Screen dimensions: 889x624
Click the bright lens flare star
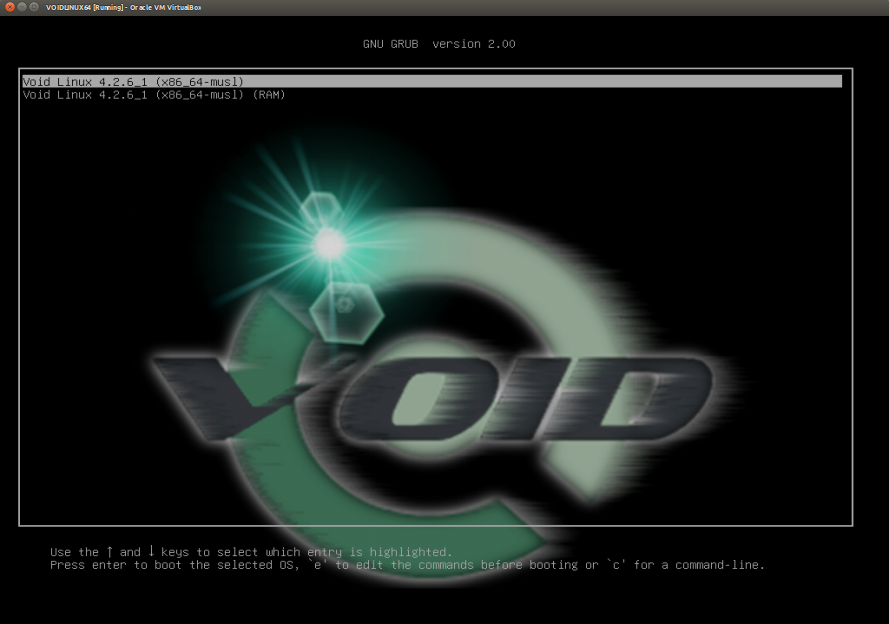329,242
